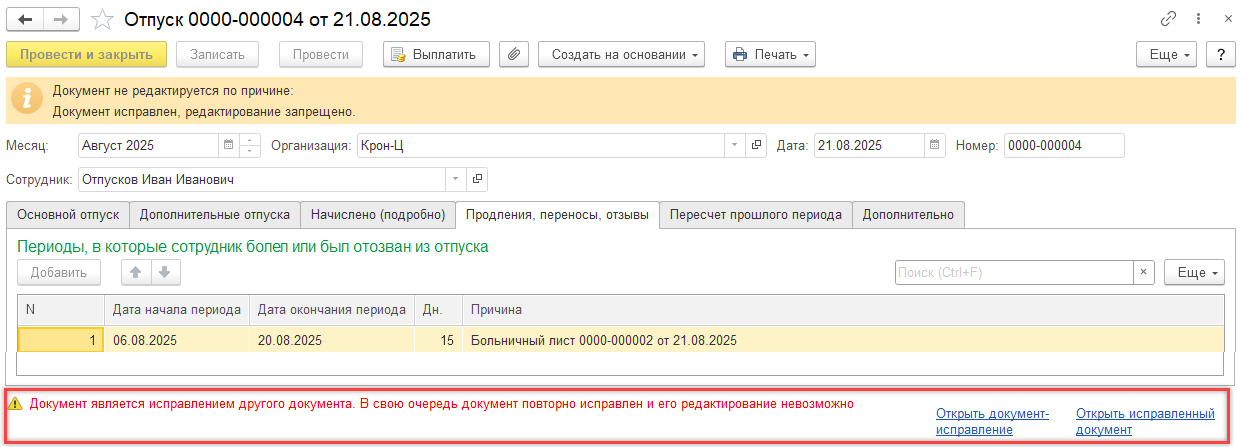Select the cell showing 15 days
The image size is (1246, 447).
coord(439,340)
